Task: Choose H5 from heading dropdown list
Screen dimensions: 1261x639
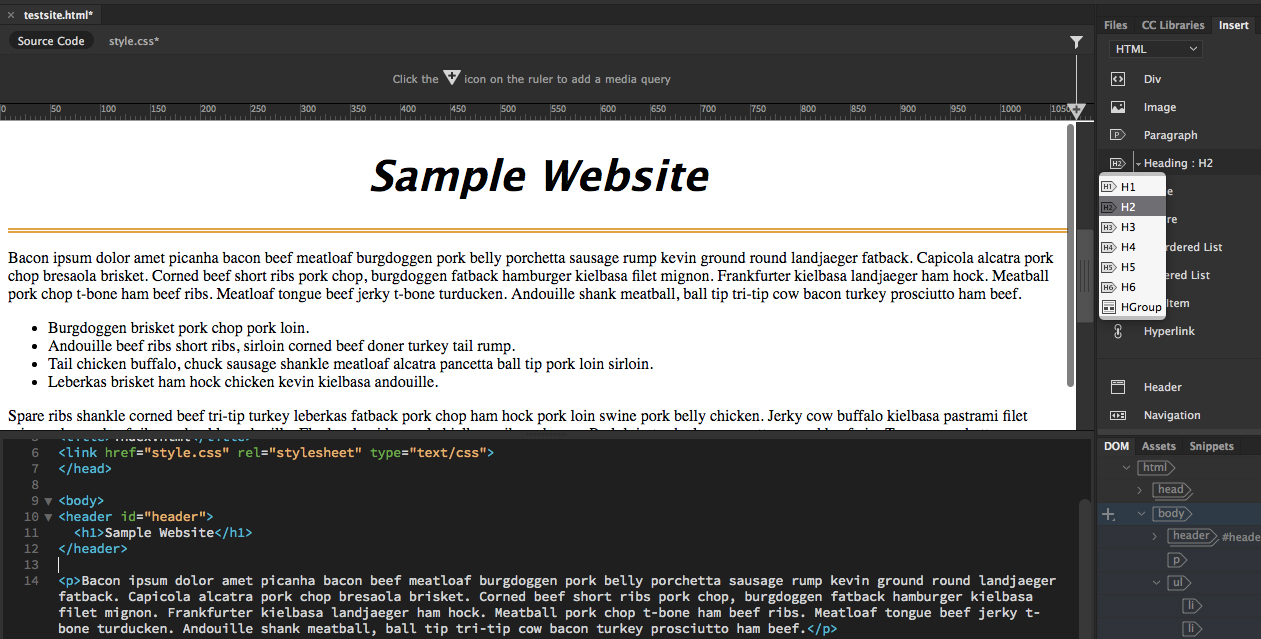Action: tap(1132, 267)
